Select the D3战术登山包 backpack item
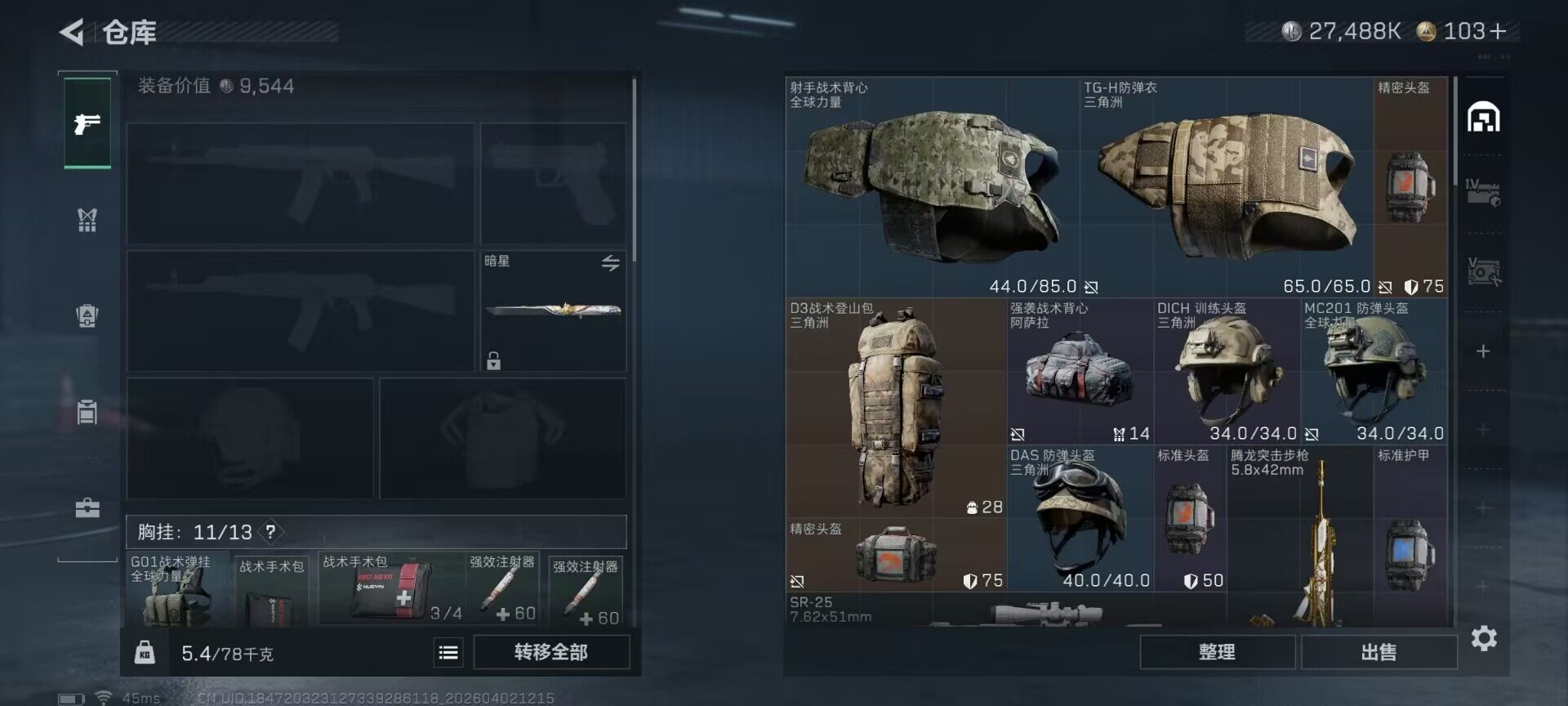Screen dimensions: 1568x706 [896, 409]
